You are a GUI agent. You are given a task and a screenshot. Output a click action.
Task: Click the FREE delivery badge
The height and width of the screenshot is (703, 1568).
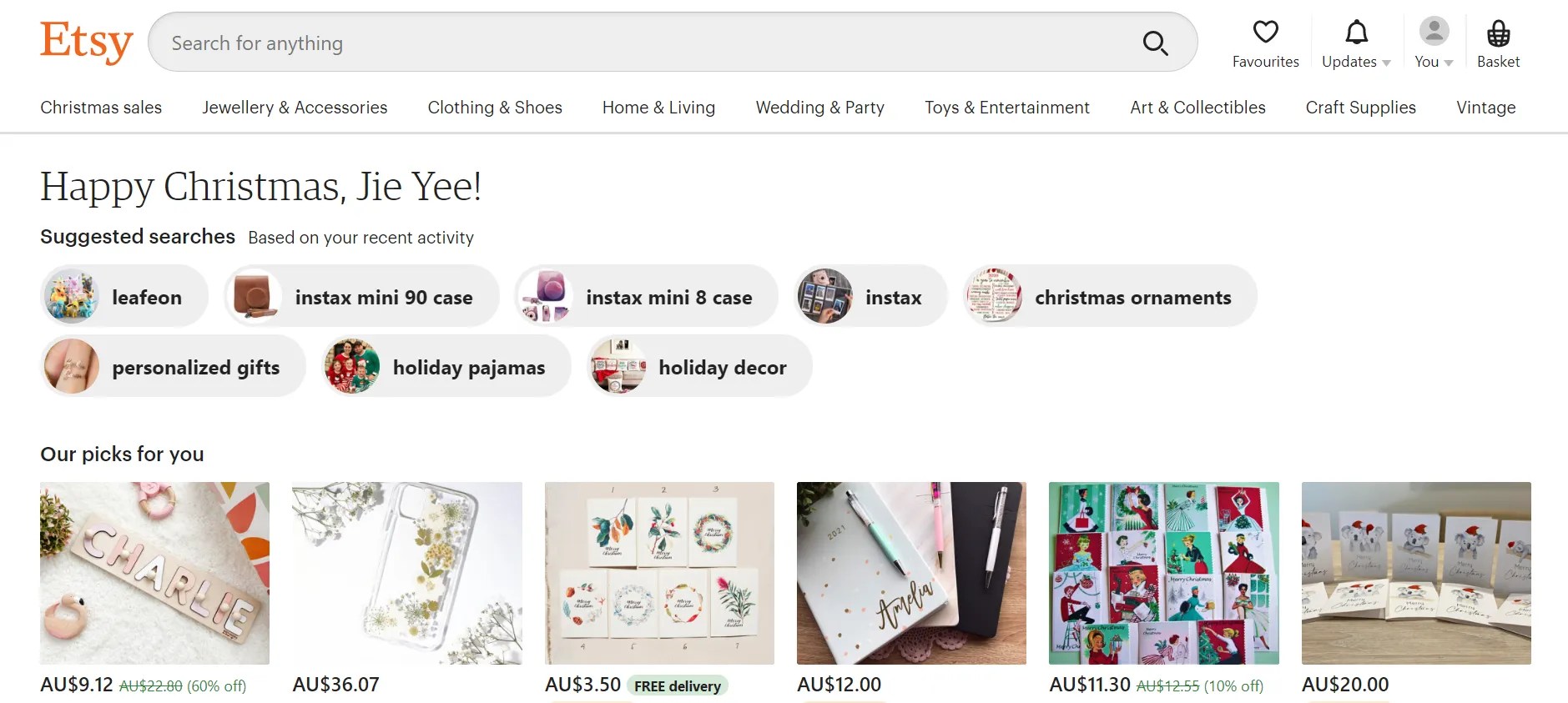tap(676, 685)
